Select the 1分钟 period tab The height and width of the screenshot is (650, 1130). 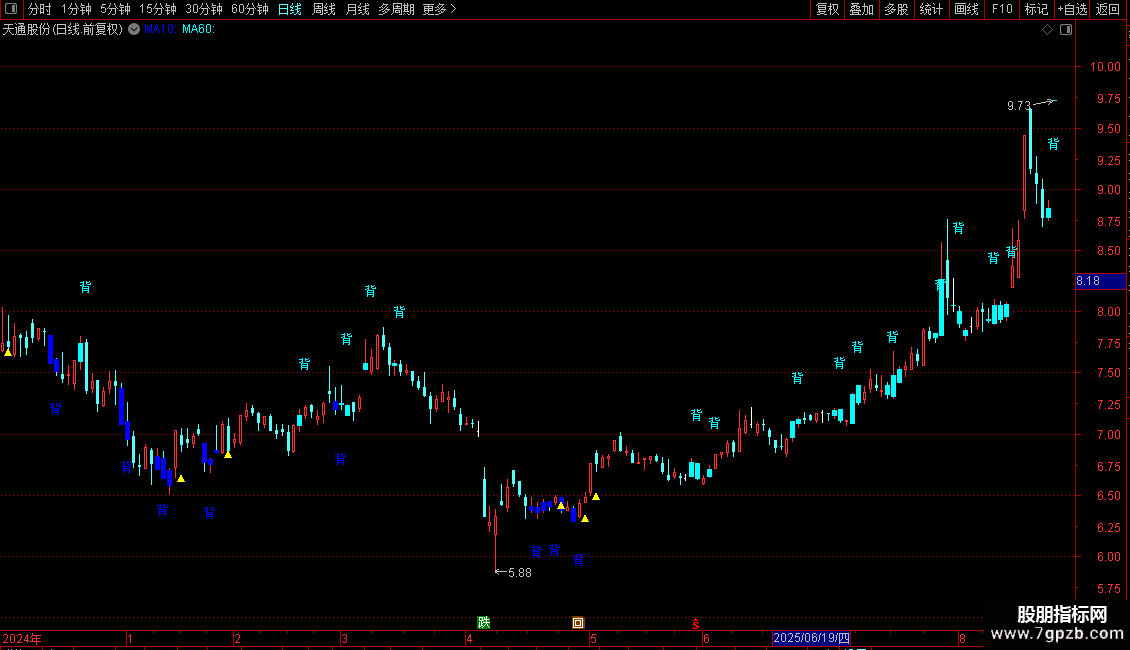coord(76,9)
